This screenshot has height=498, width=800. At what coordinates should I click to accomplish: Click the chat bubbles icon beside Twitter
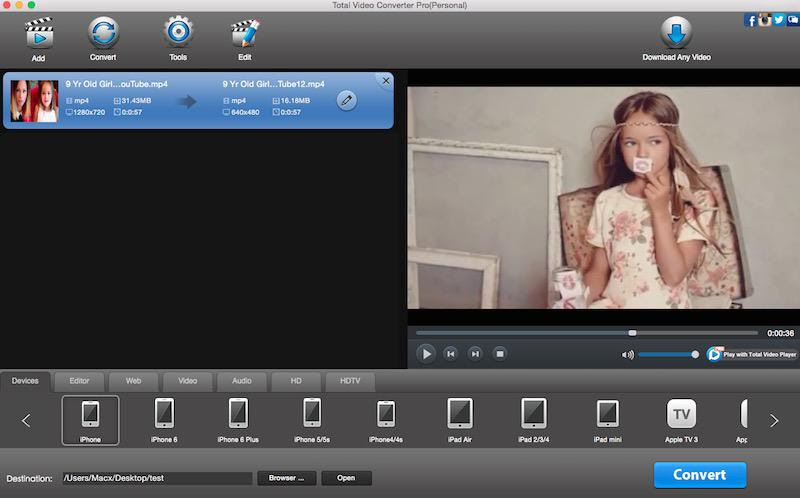(x=793, y=20)
